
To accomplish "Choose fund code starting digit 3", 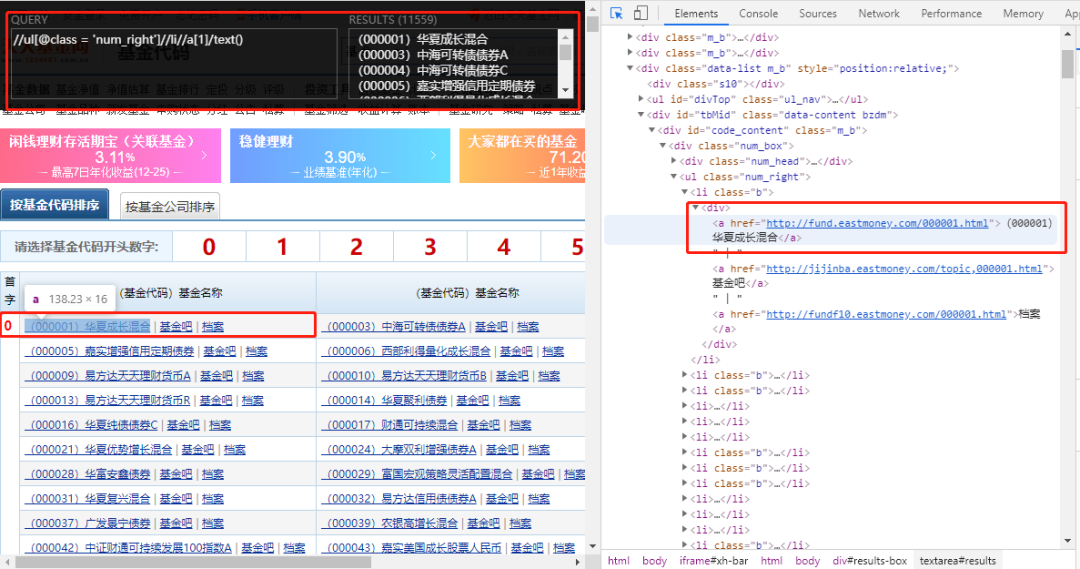I will [x=430, y=247].
